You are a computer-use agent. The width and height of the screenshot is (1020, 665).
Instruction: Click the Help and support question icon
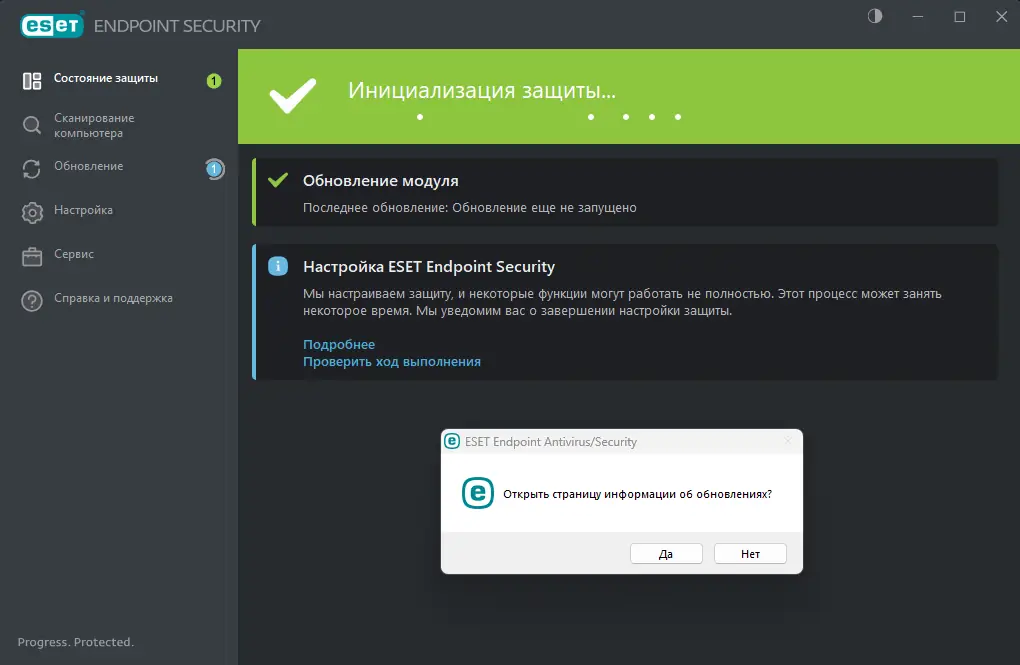tap(32, 300)
